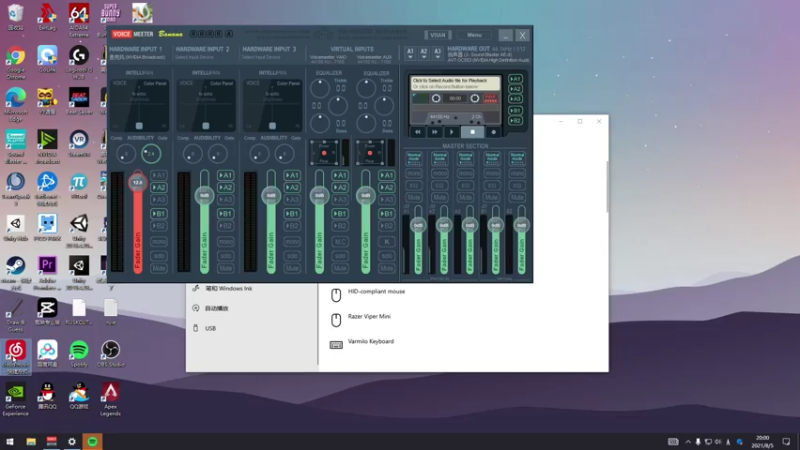The image size is (800, 450).
Task: Switch the A1 master bus Normal mode
Action: click(x=414, y=158)
